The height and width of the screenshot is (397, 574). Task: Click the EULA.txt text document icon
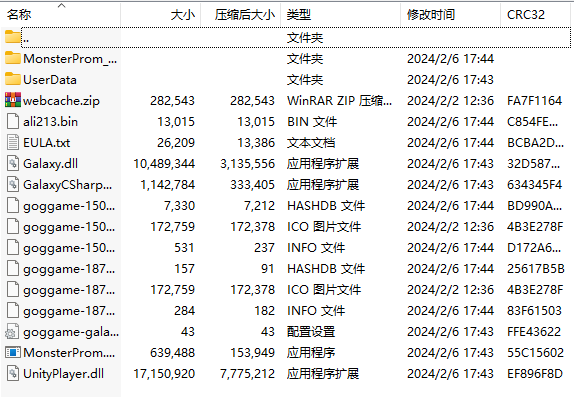[x=12, y=142]
